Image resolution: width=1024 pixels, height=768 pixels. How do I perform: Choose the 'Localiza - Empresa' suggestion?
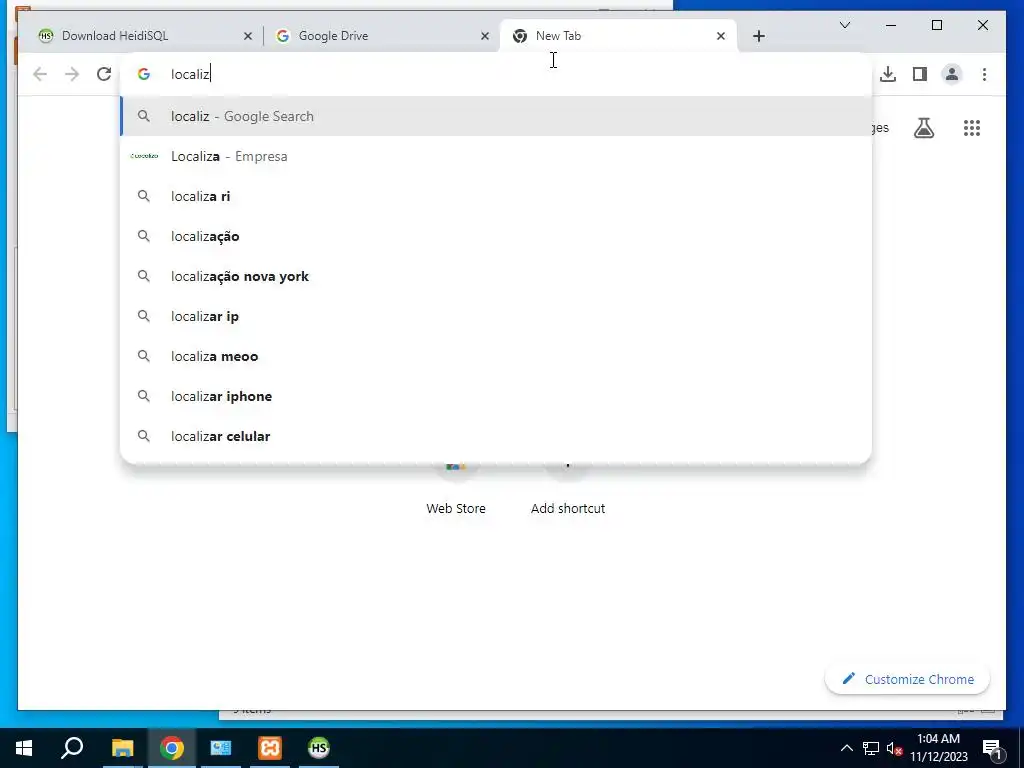[496, 156]
